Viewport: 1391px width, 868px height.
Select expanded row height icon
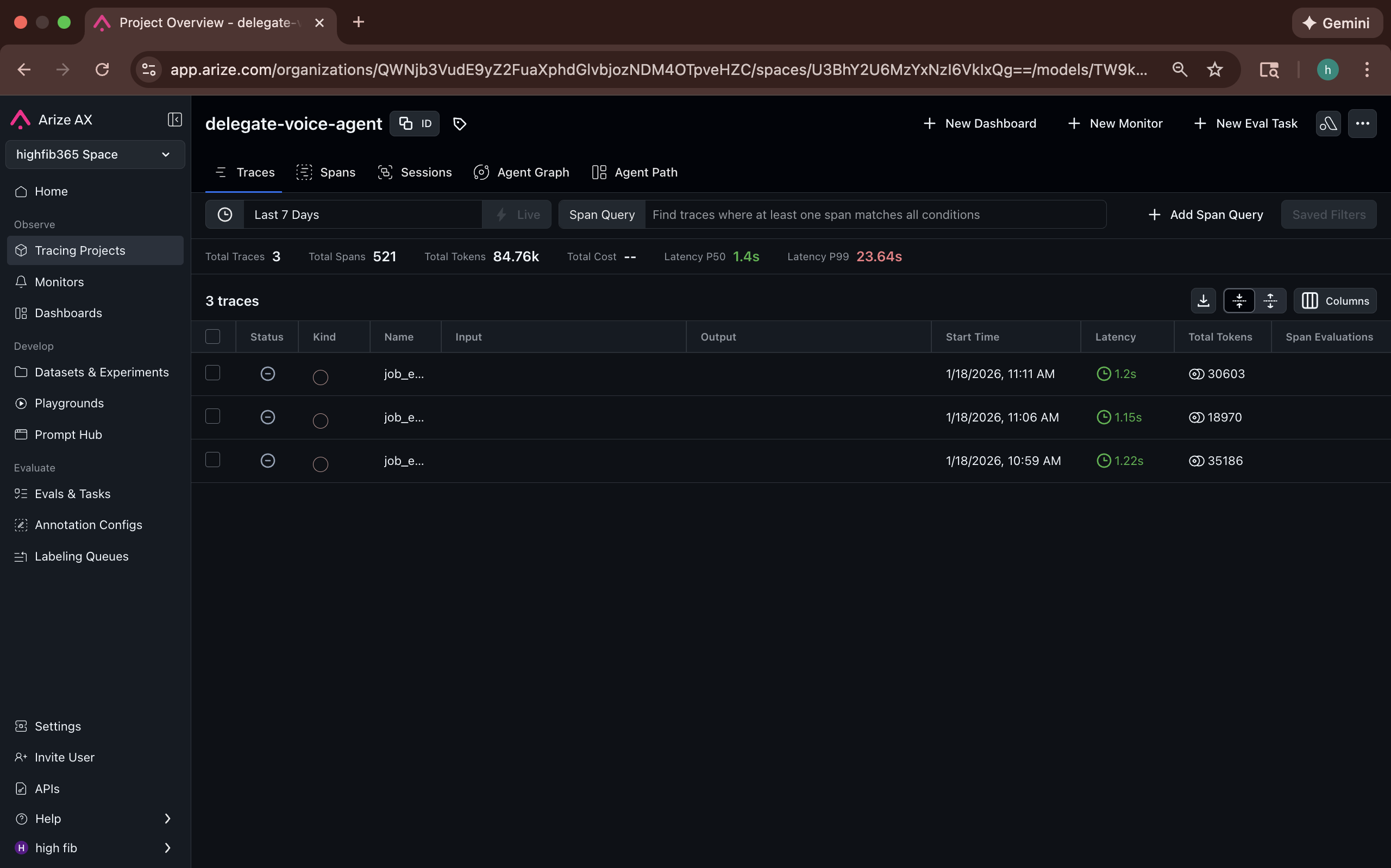click(1270, 301)
